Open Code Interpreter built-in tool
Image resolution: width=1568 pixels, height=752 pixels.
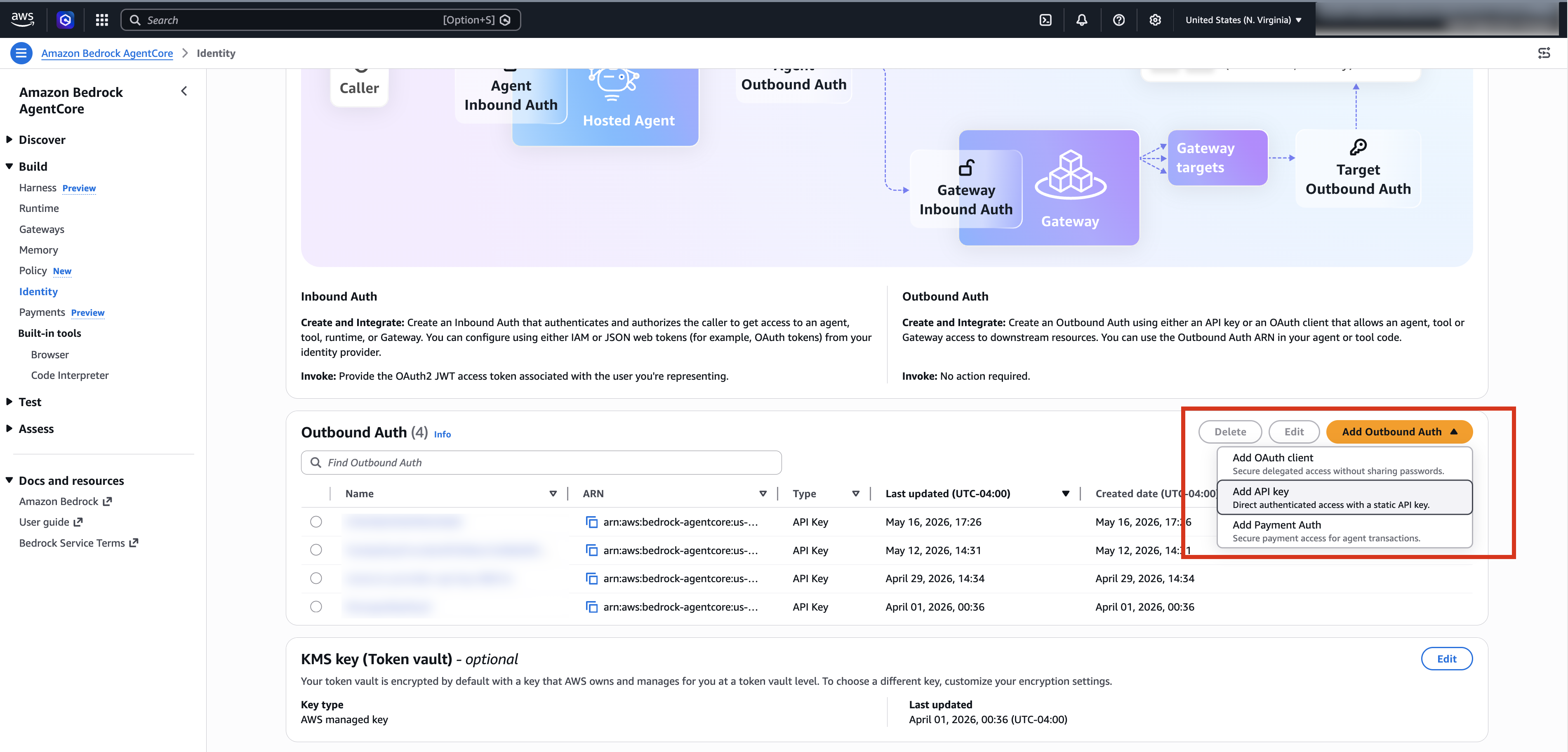click(x=70, y=375)
